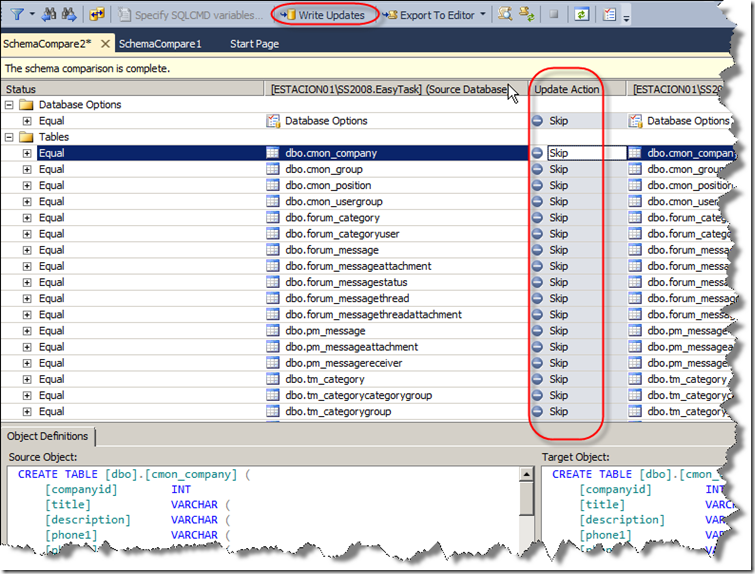Expand the dbo.cmon_company row
Screen dimensions: 755x574
27,153
